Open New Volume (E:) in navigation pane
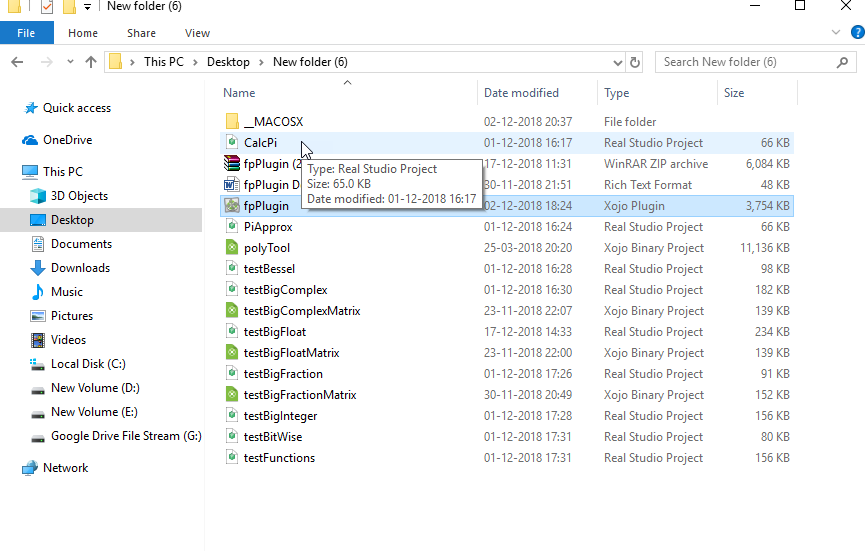The image size is (865, 551). coord(94,412)
